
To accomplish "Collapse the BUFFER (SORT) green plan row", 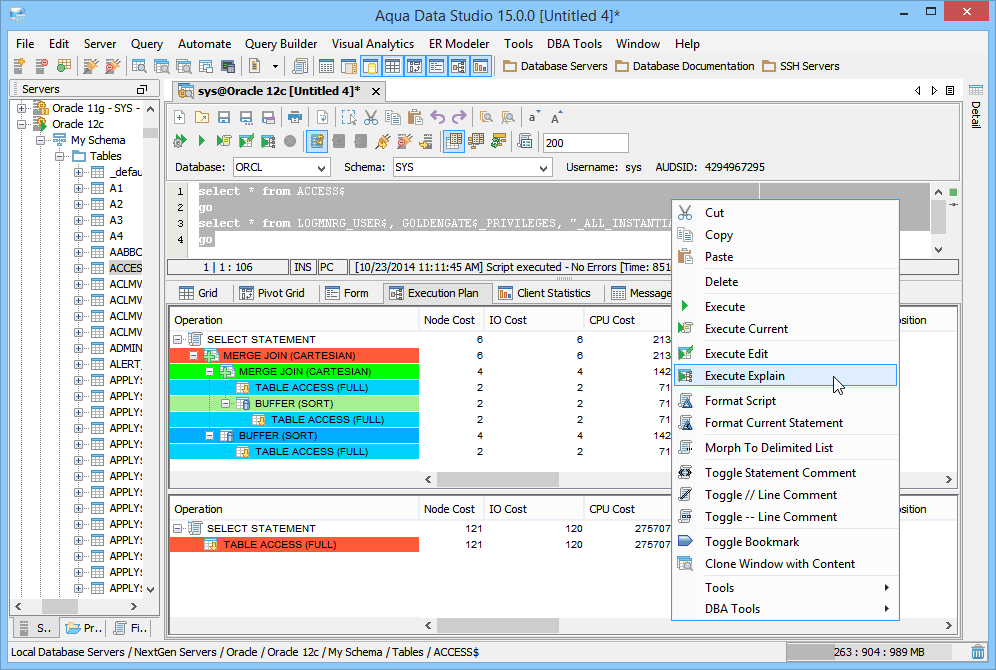I will 225,404.
